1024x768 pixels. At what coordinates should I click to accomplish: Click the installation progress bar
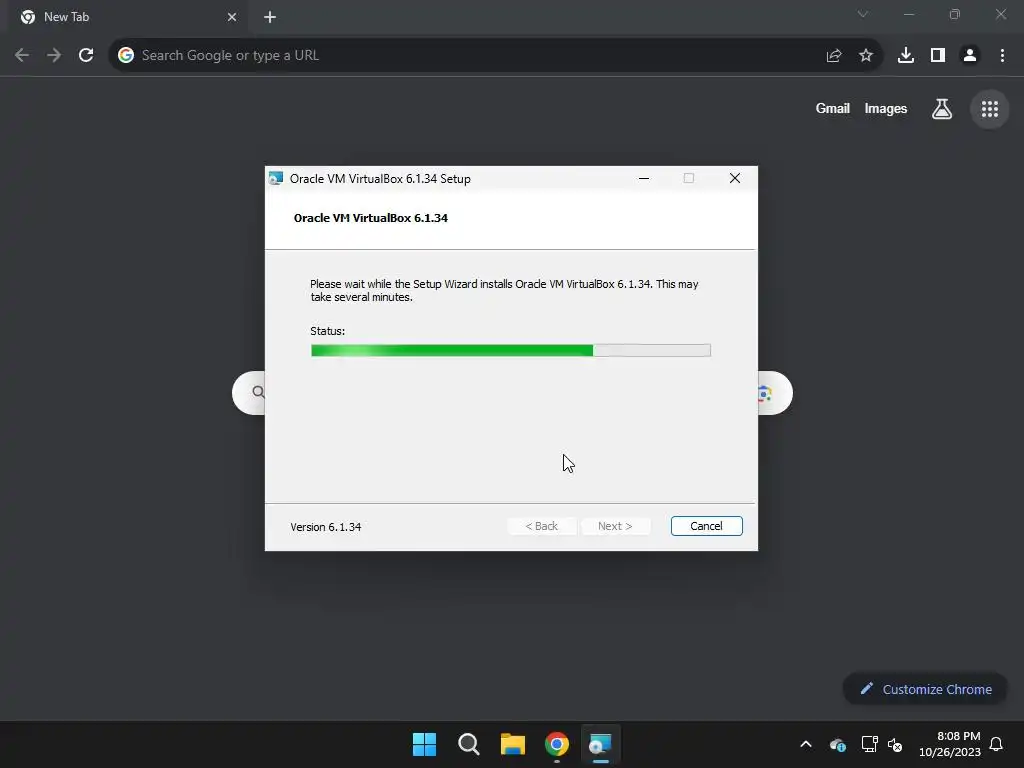(511, 351)
